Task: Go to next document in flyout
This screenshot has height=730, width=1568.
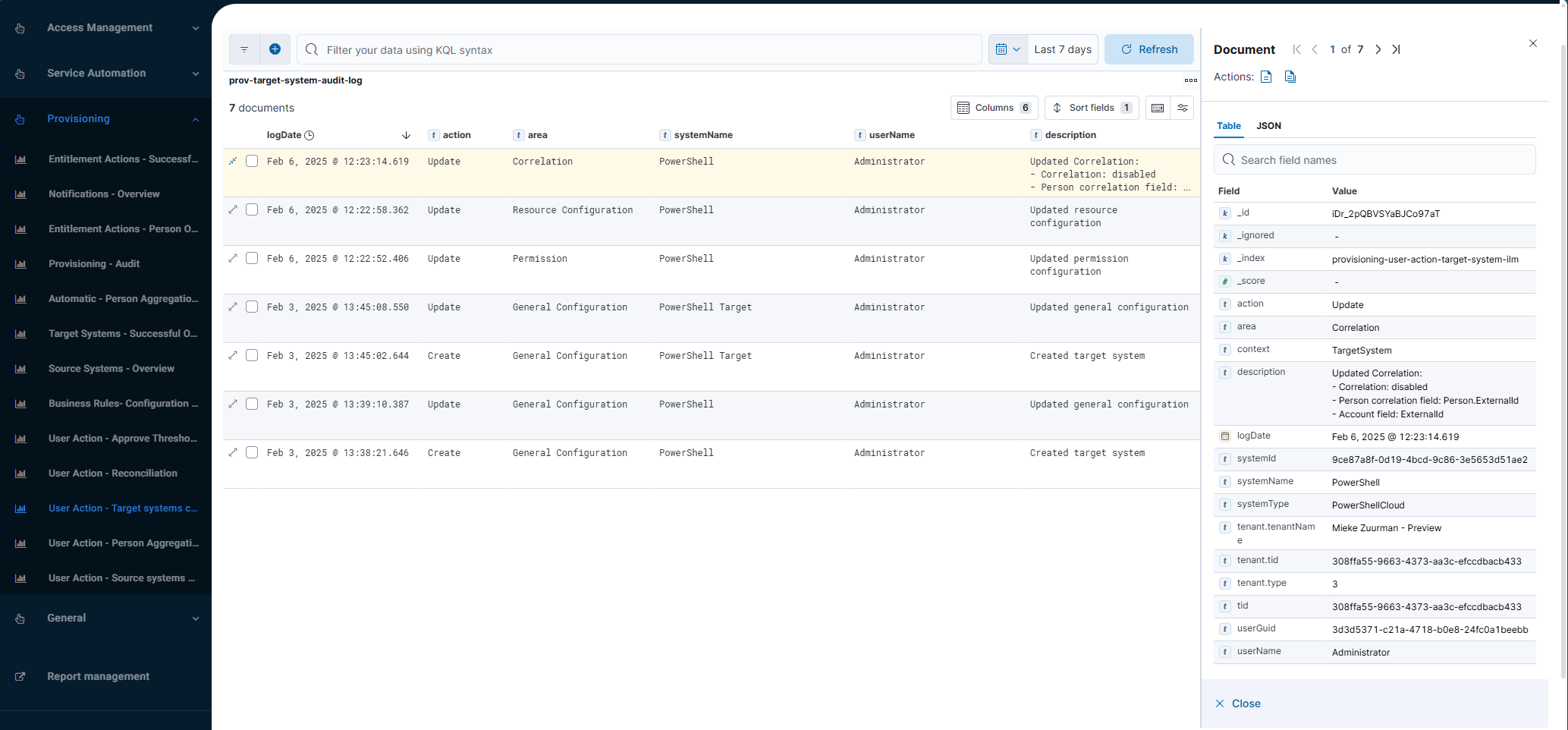Action: point(1378,49)
